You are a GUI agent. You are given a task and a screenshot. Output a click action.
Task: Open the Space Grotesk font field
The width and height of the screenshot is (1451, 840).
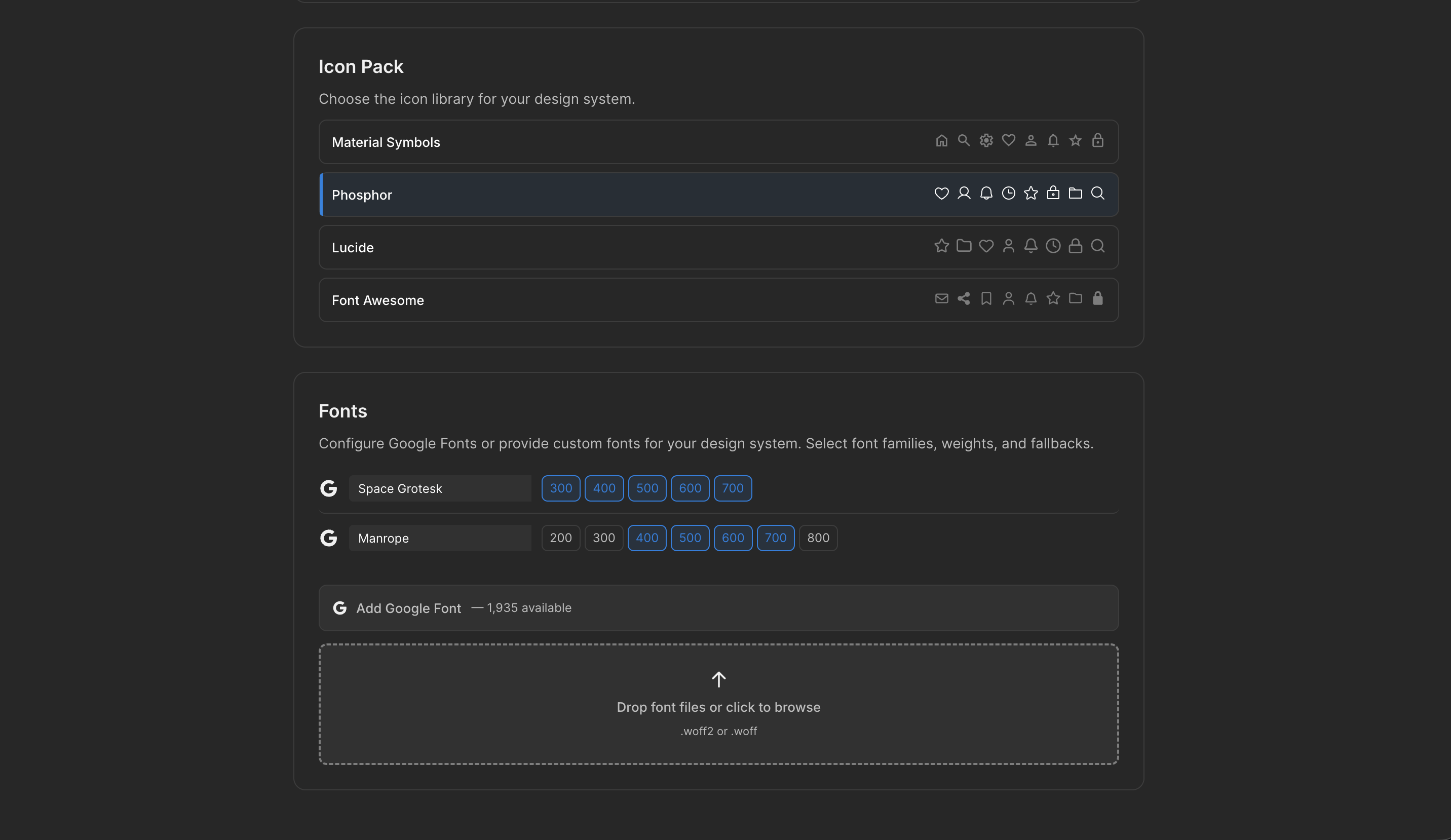[x=440, y=488]
